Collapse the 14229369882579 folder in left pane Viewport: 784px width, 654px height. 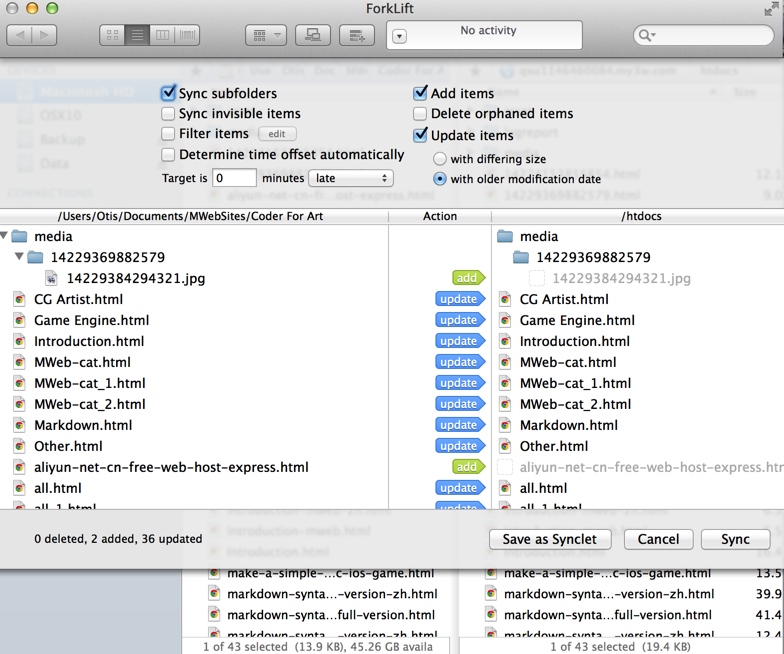tap(20, 258)
